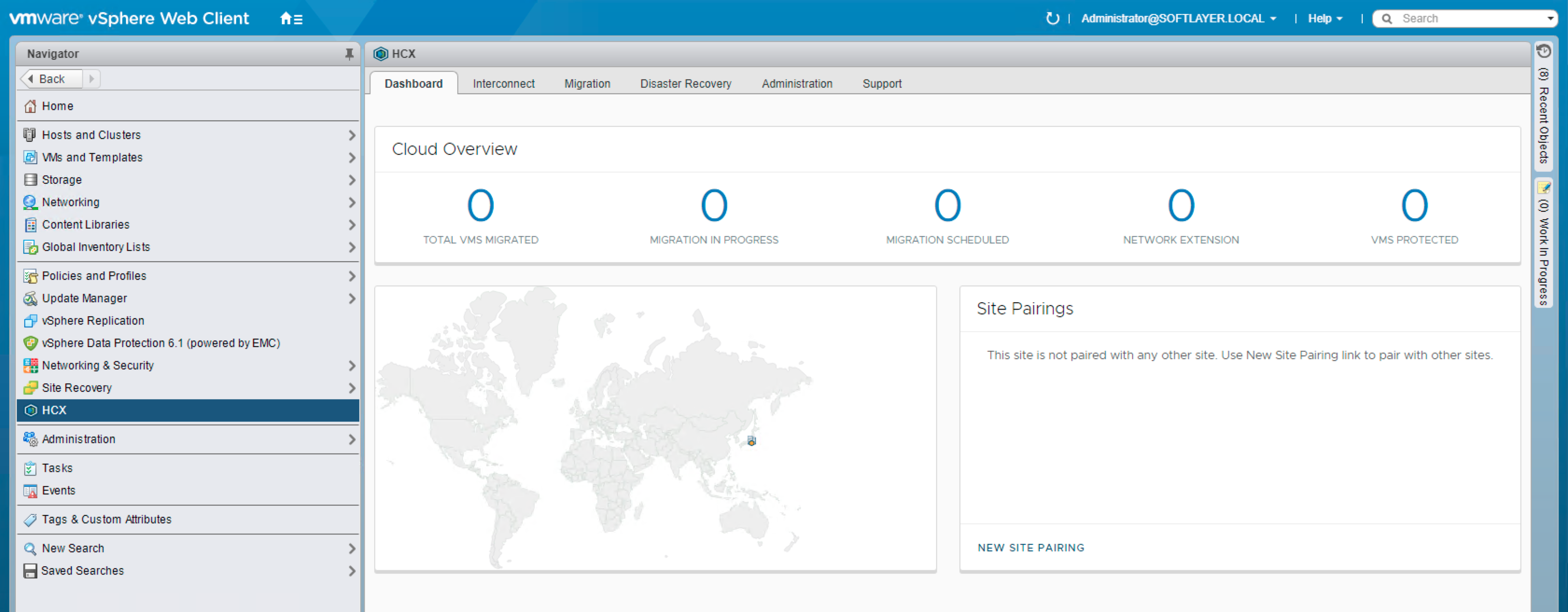
Task: Open the Help dropdown menu
Action: [x=1324, y=18]
